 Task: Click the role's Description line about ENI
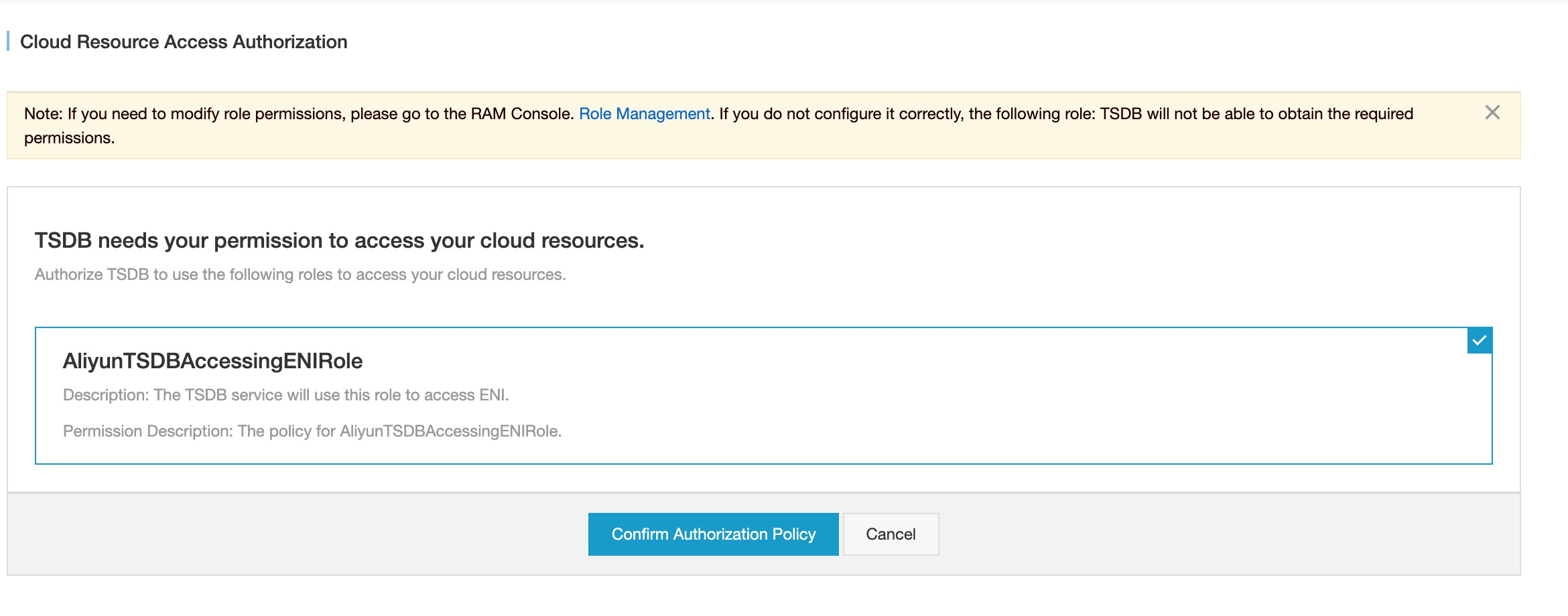(285, 395)
